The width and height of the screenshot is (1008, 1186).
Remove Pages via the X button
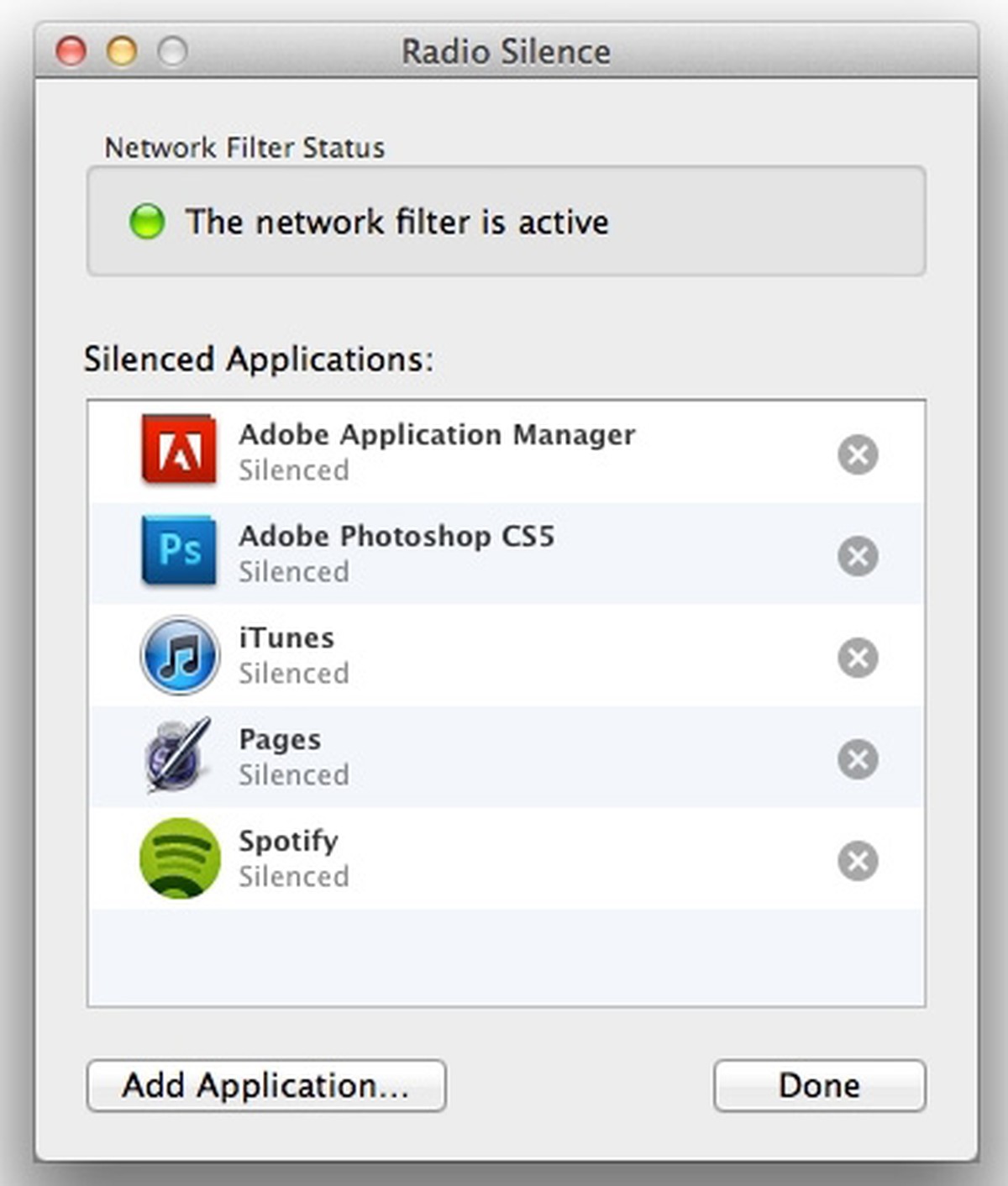[858, 759]
